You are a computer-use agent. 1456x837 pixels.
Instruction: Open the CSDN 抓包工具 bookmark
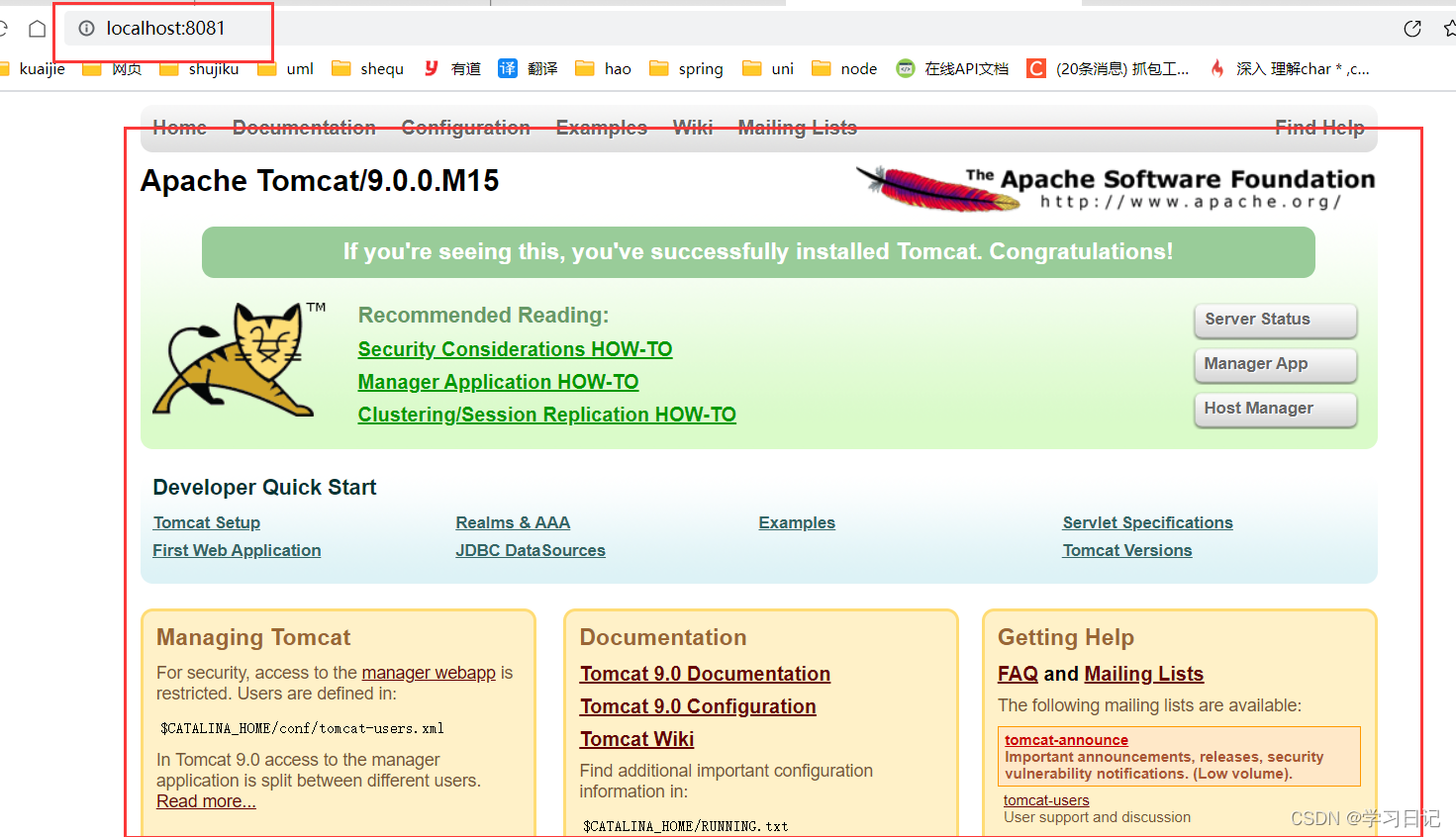(x=1108, y=68)
